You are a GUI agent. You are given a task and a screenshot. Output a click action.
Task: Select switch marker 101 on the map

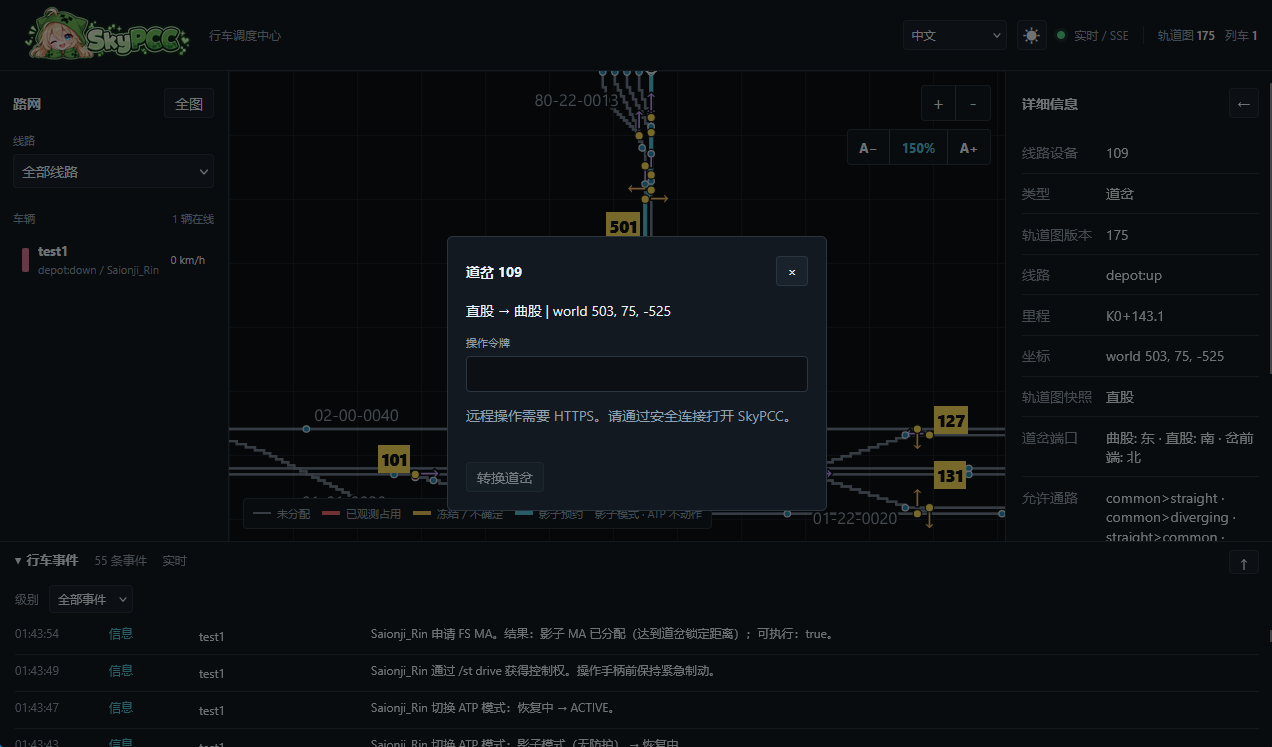point(395,460)
